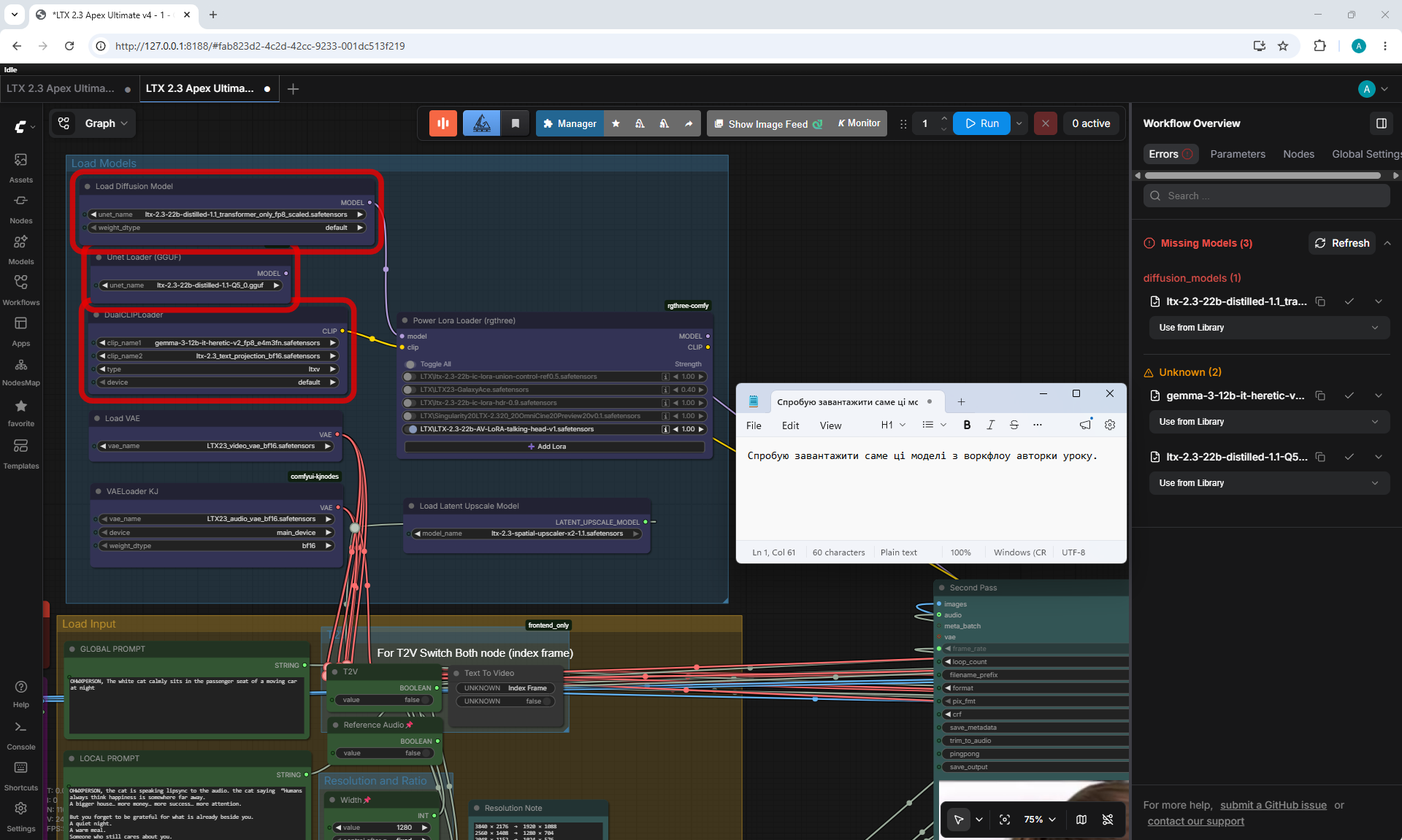This screenshot has height=840, width=1402.
Task: Cancel current run with red X button
Action: coord(1045,123)
